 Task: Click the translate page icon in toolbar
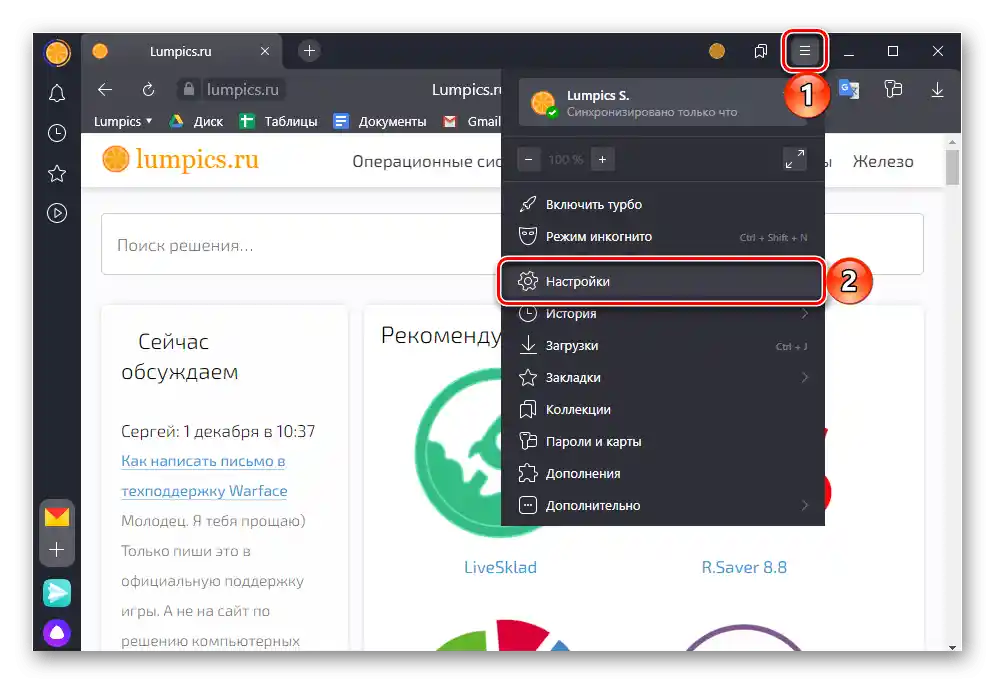pyautogui.click(x=849, y=89)
